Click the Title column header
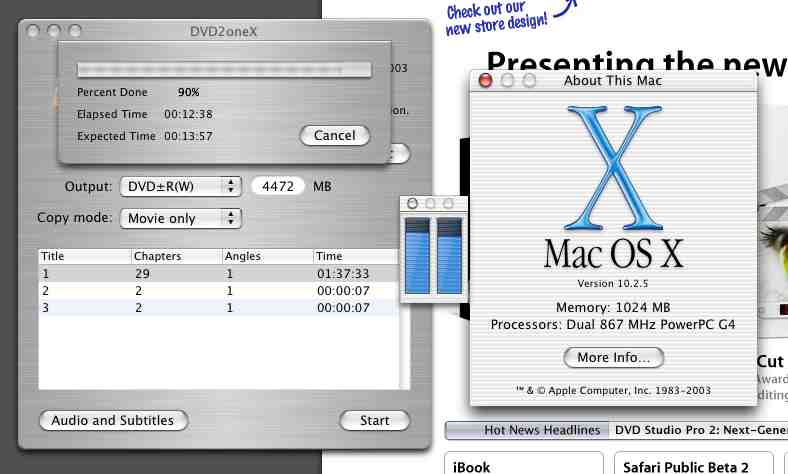This screenshot has width=788, height=474. [85, 256]
